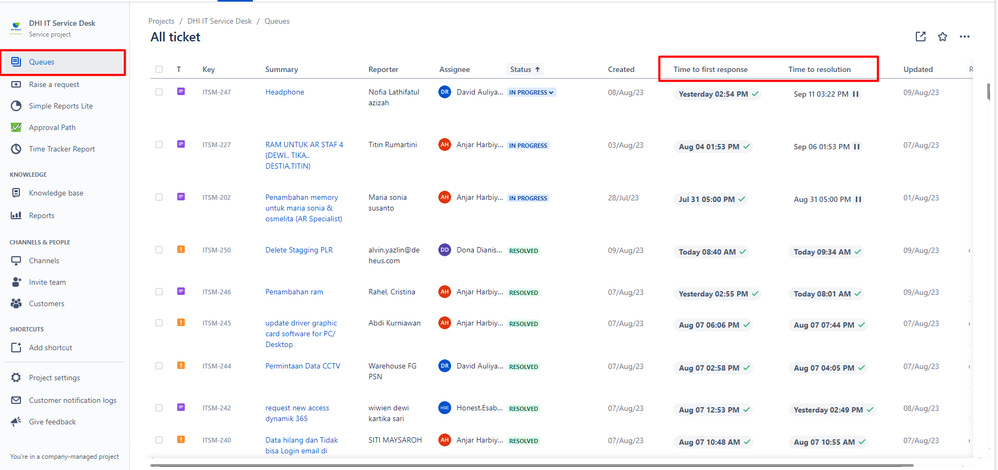Screen dimensions: 998x470
Task: Click the pause icon beside Sep 11 03:22 PM
Action: coord(856,94)
